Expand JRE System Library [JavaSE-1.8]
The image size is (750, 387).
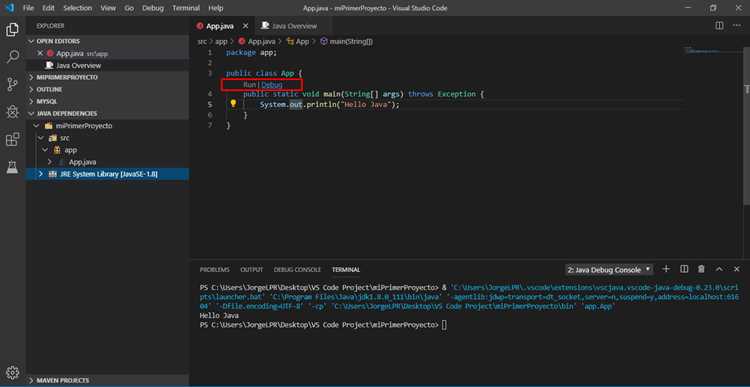pos(41,174)
